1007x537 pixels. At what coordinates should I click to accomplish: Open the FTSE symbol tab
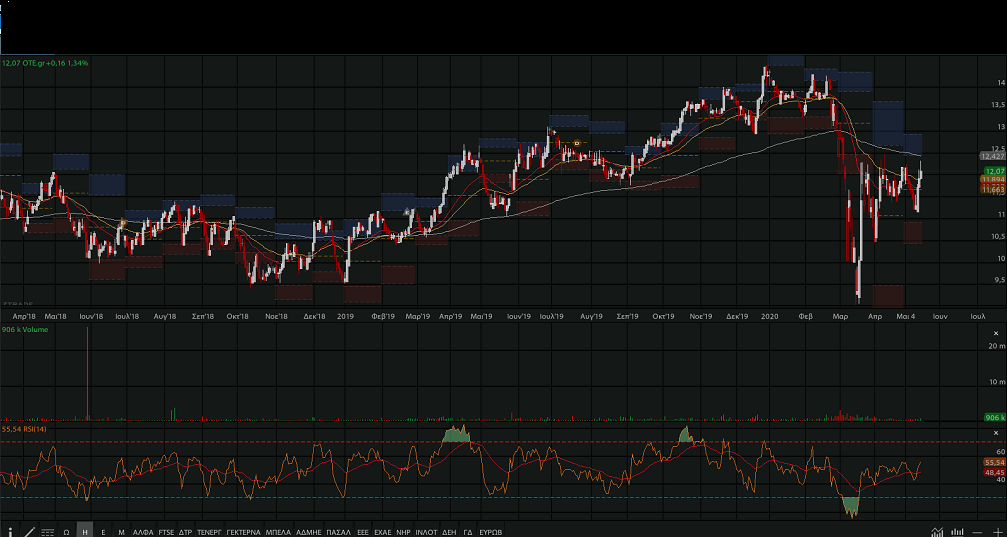click(x=166, y=531)
